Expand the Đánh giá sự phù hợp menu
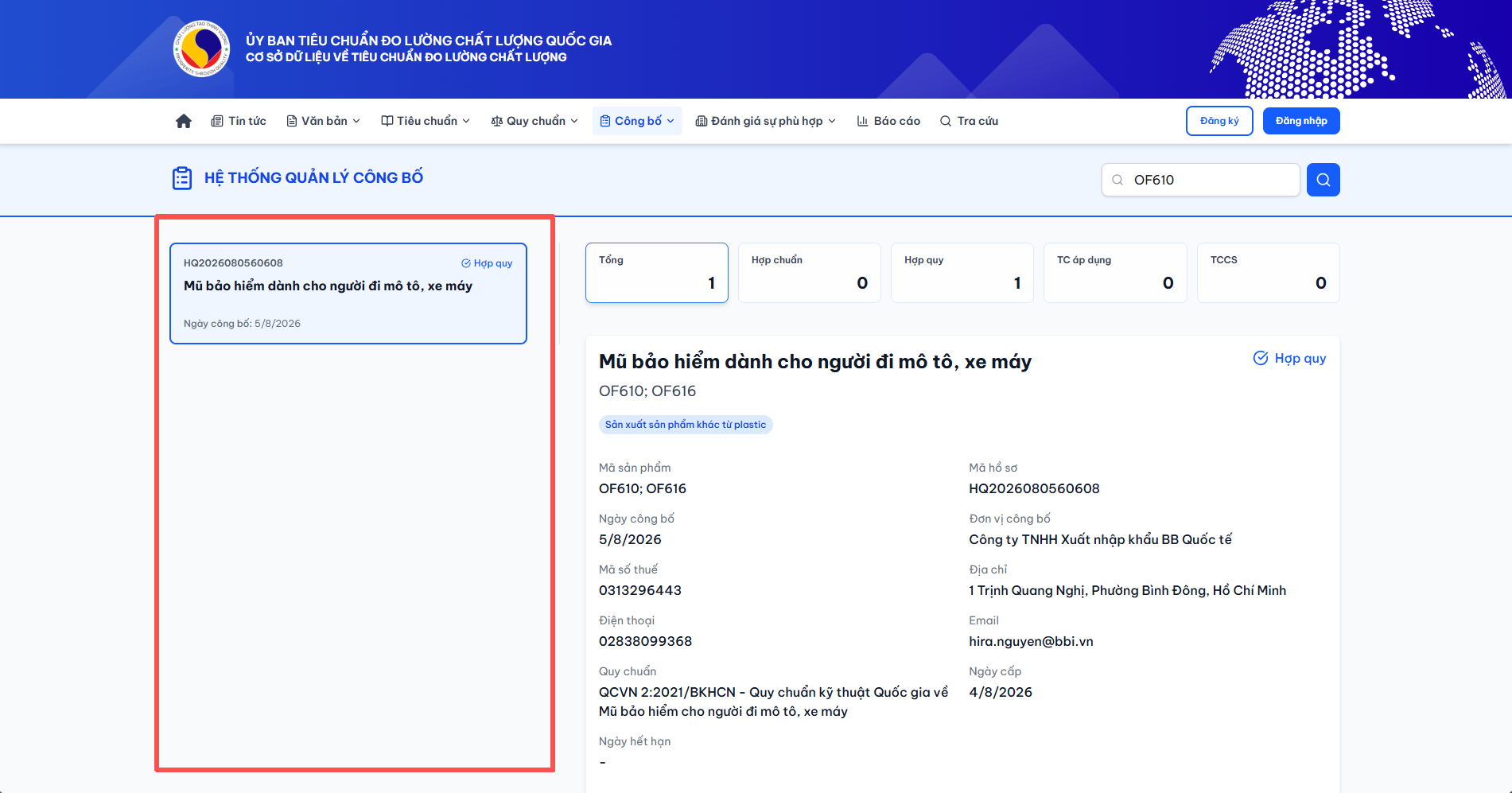The height and width of the screenshot is (793, 1512). pyautogui.click(x=766, y=121)
